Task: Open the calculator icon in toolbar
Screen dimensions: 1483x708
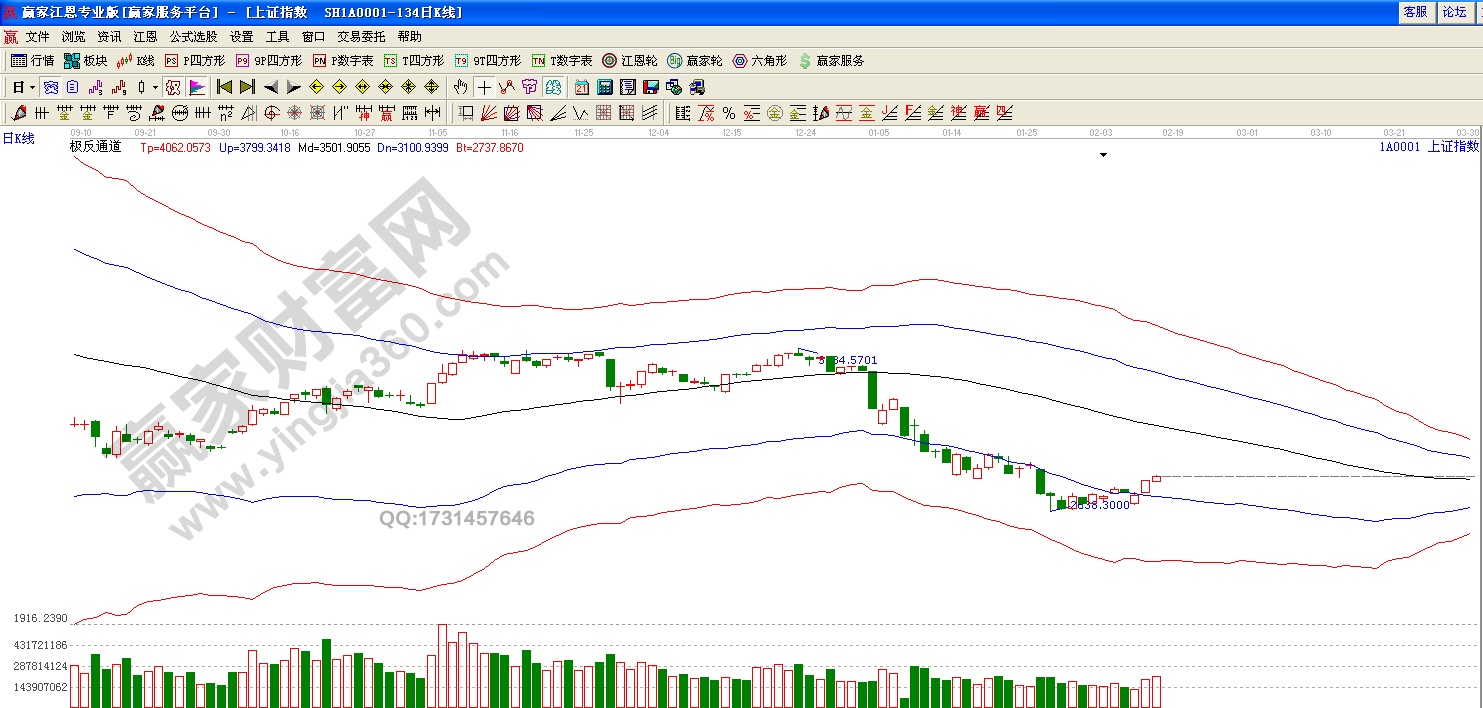Action: coord(604,87)
